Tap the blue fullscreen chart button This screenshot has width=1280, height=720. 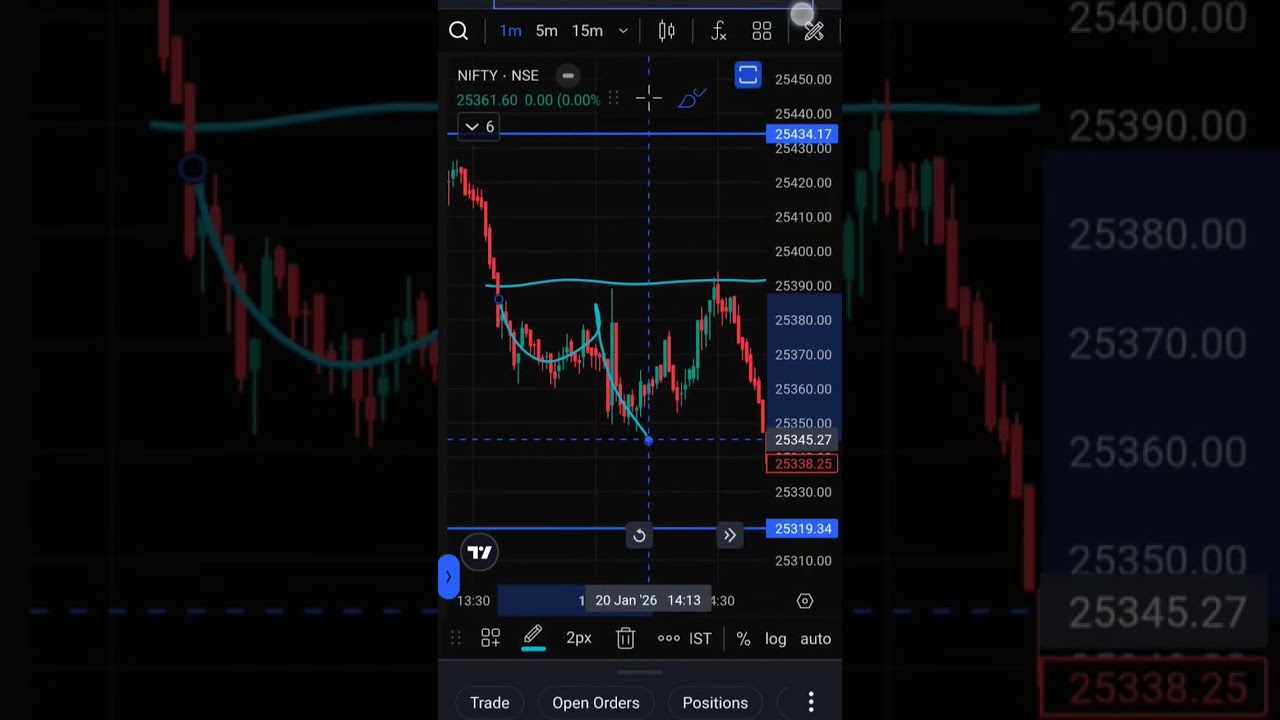coord(748,76)
